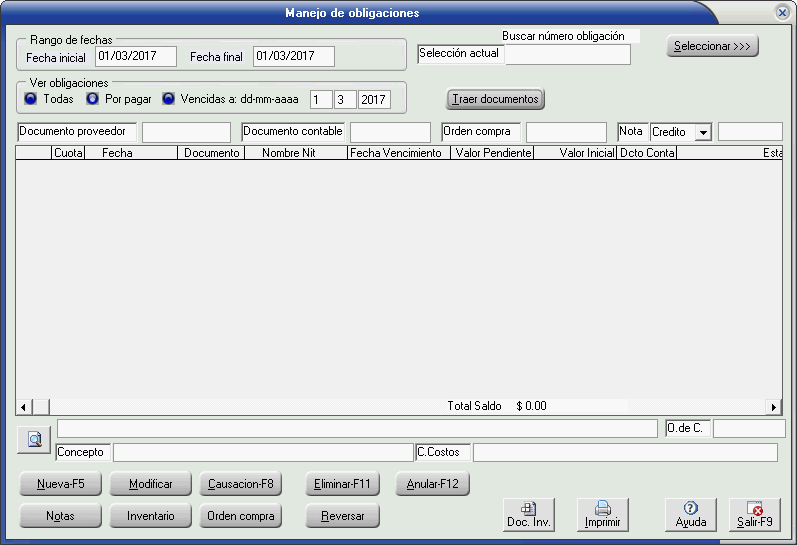The width and height of the screenshot is (797, 545).
Task: Click the Anular-F12 button
Action: pyautogui.click(x=432, y=484)
